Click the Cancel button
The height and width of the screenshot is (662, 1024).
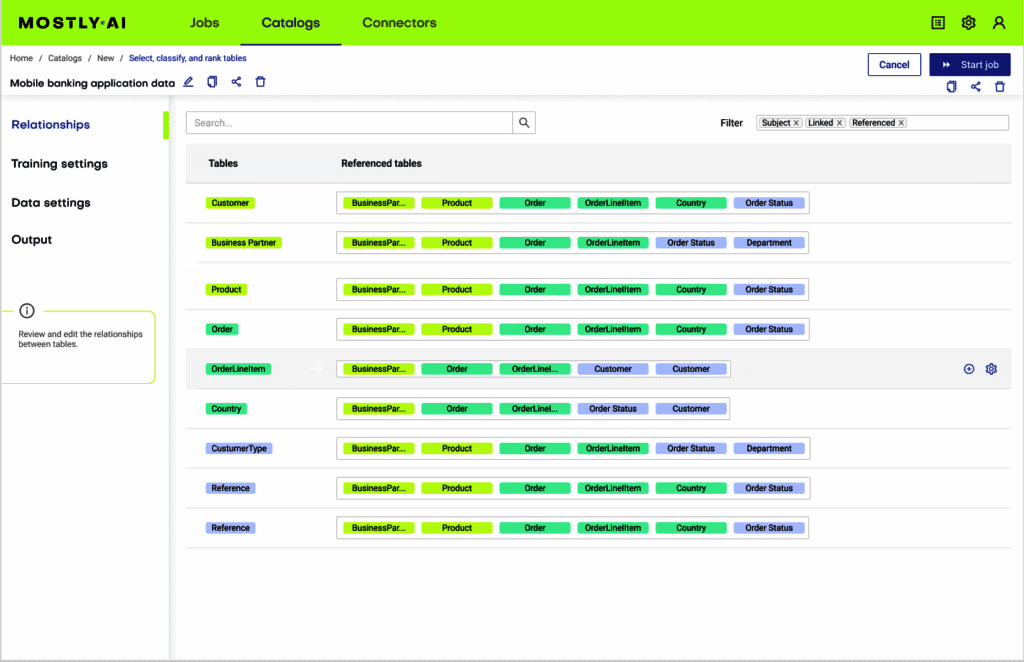click(894, 65)
